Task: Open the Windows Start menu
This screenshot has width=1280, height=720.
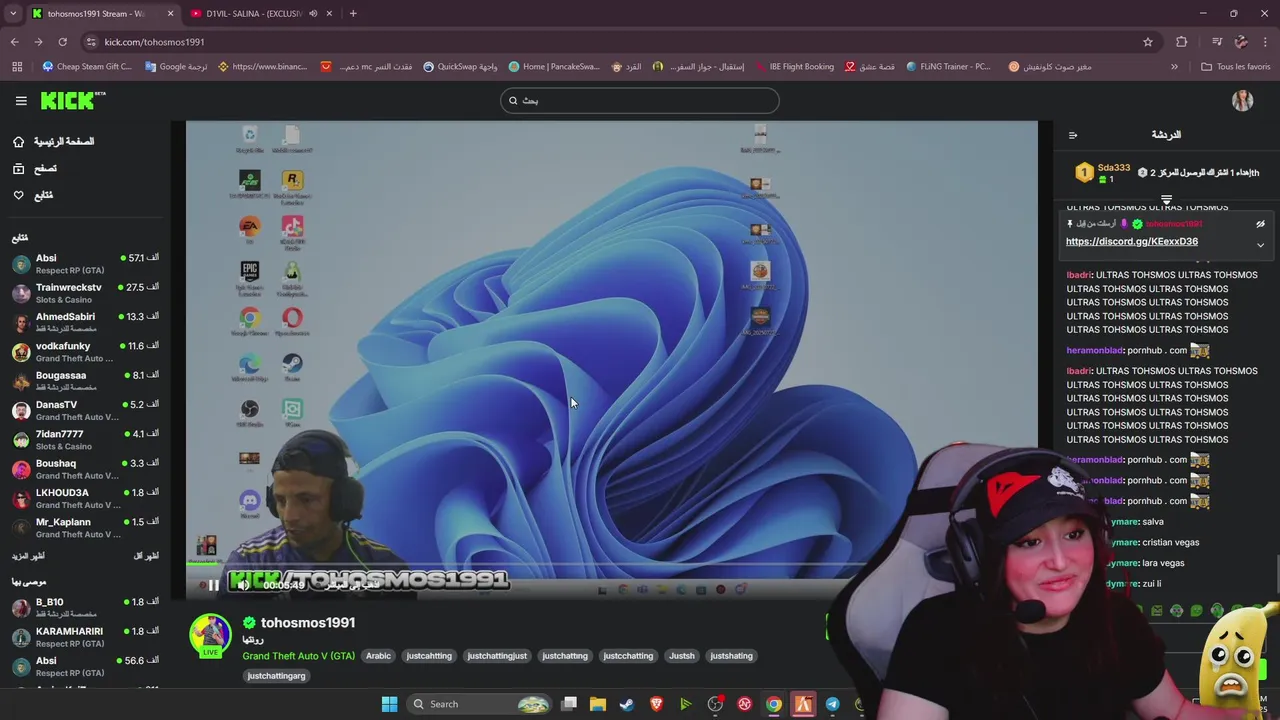Action: (x=389, y=704)
